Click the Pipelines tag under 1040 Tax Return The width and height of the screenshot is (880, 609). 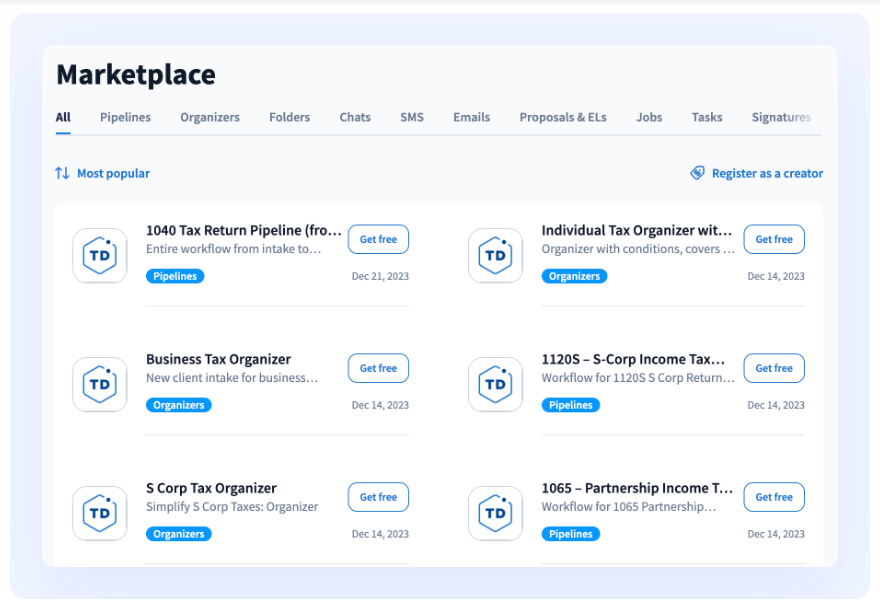click(x=175, y=276)
